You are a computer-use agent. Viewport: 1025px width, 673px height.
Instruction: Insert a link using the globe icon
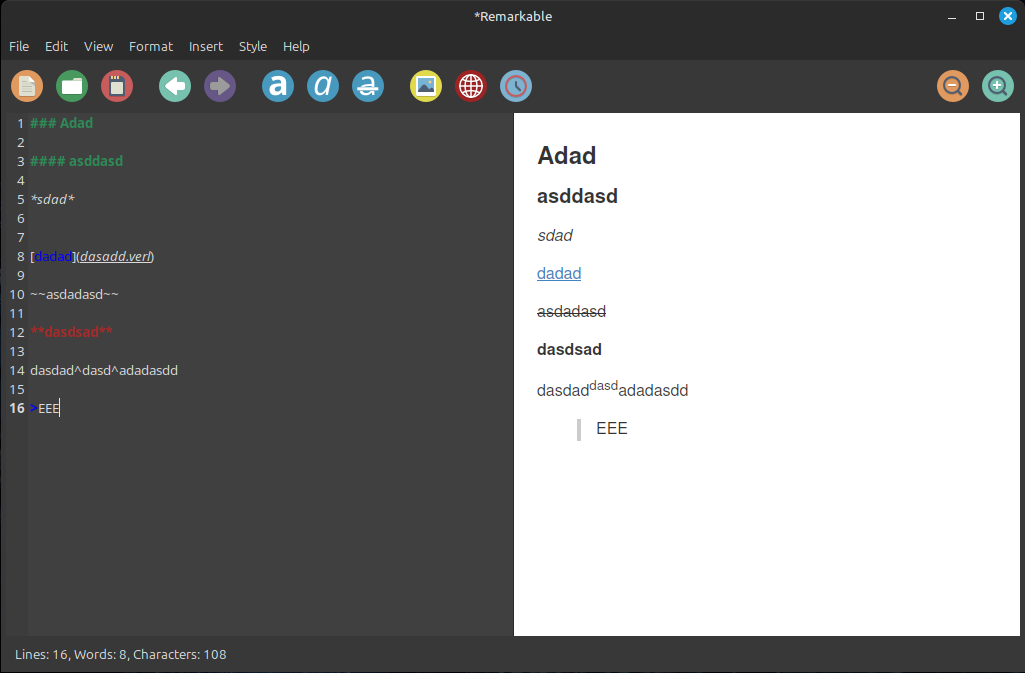click(471, 86)
